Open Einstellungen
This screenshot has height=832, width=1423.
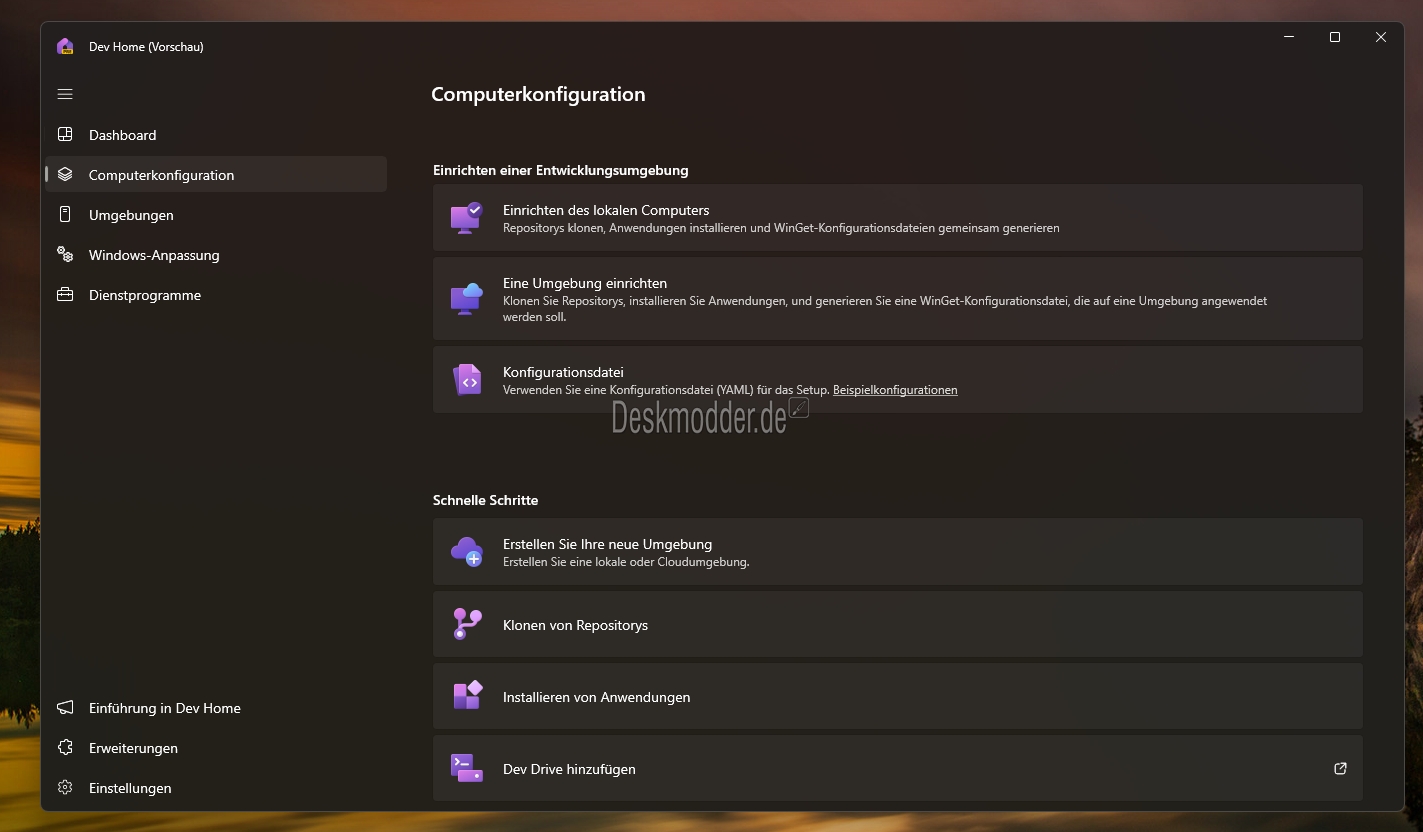[216, 788]
